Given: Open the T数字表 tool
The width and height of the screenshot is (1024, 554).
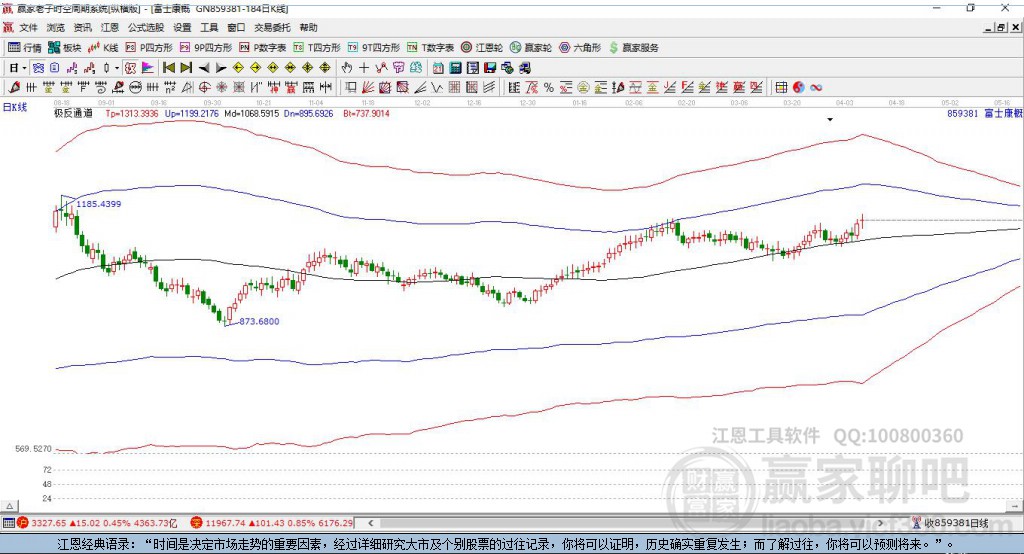Looking at the screenshot, I should (430, 48).
